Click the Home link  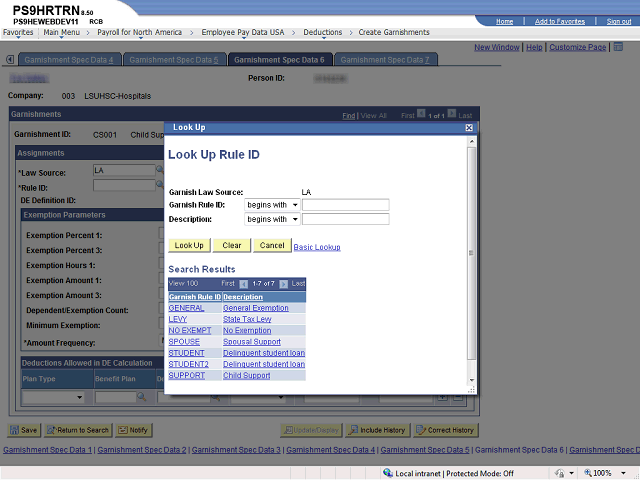(x=504, y=21)
